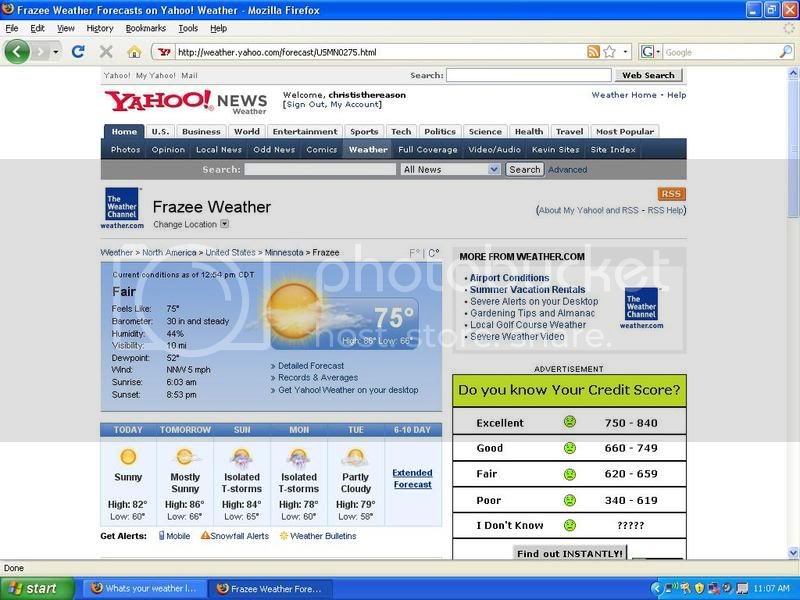800x600 pixels.
Task: Click the Windows Start button
Action: 37,588
